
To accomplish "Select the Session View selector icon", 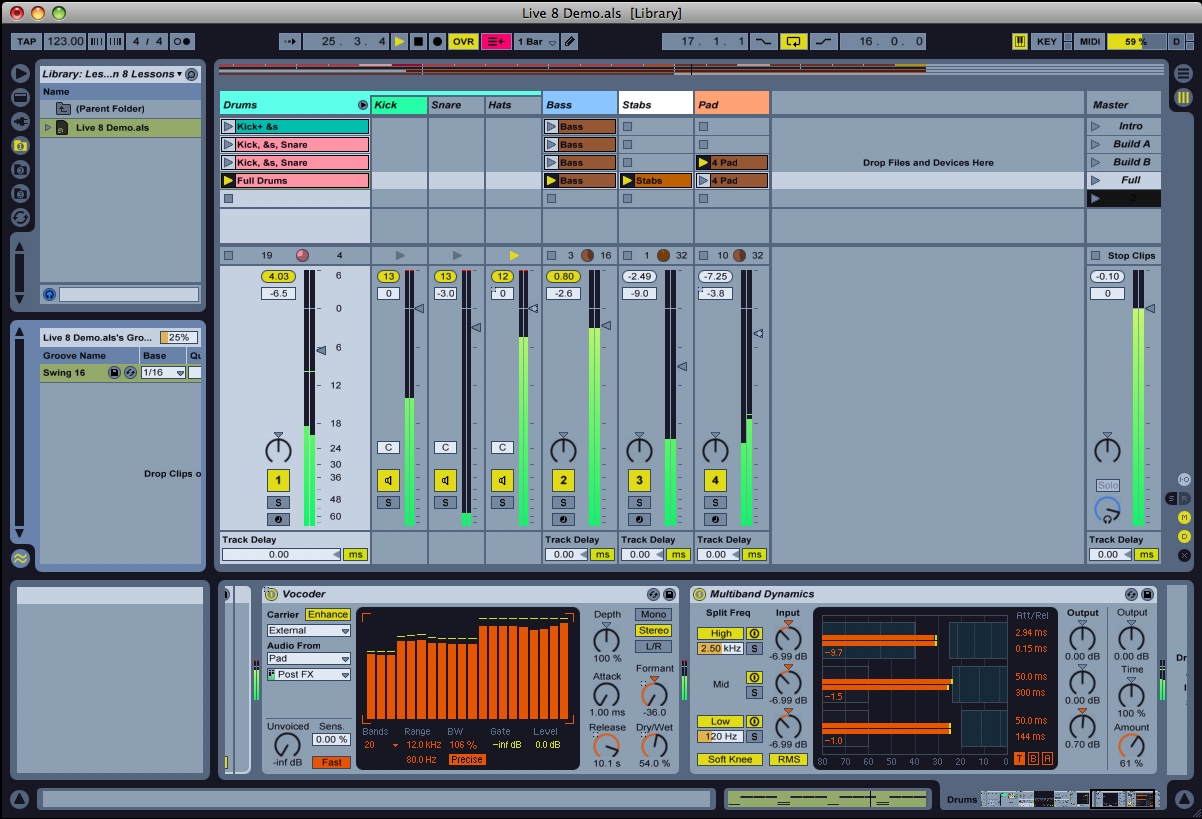I will coord(1183,97).
